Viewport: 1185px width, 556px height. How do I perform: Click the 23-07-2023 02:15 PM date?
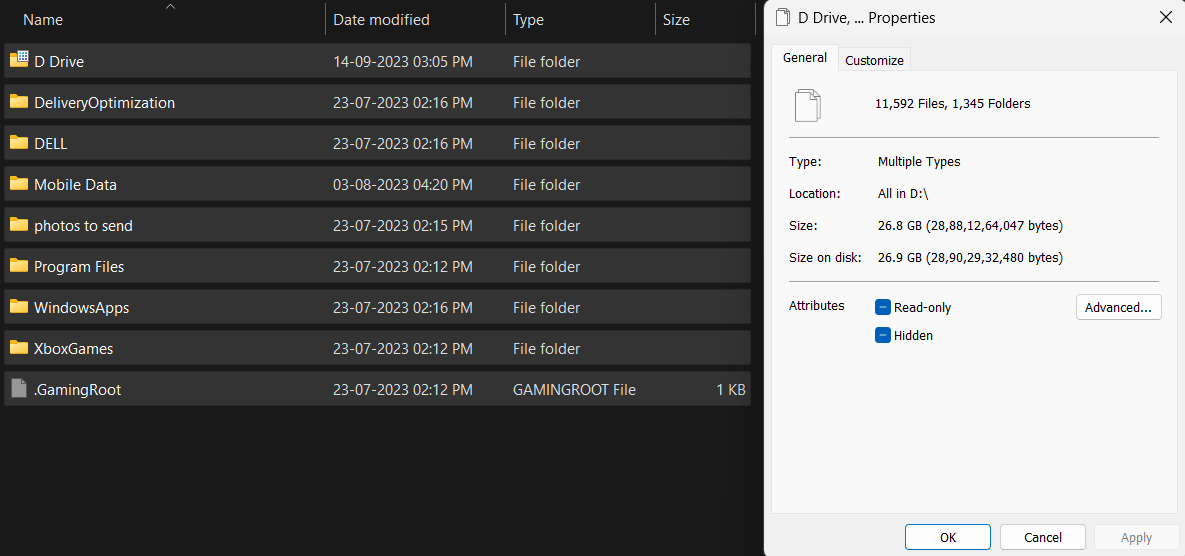click(x=403, y=225)
